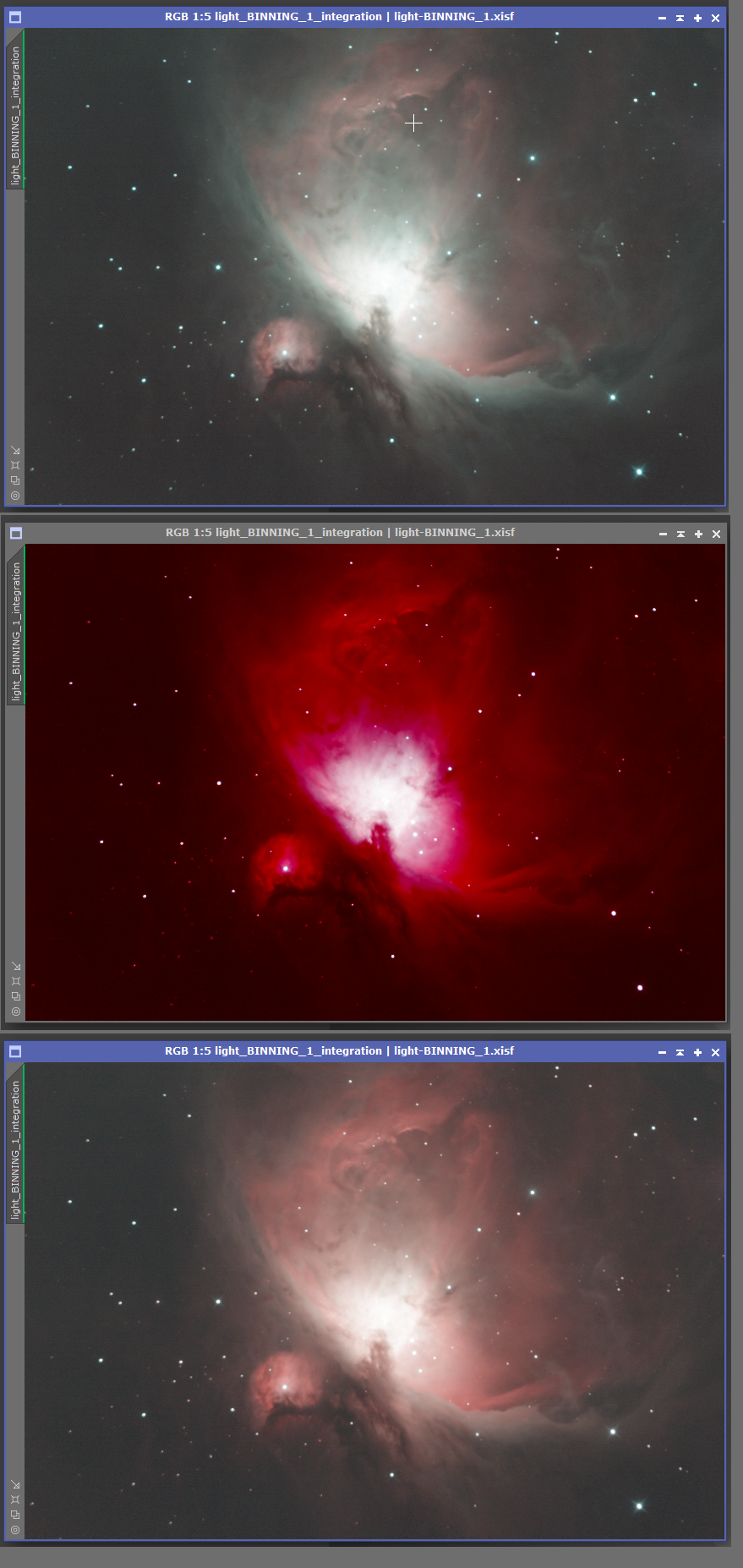Screen dimensions: 743x1568
Task: Maximize the top image window
Action: coord(697,18)
